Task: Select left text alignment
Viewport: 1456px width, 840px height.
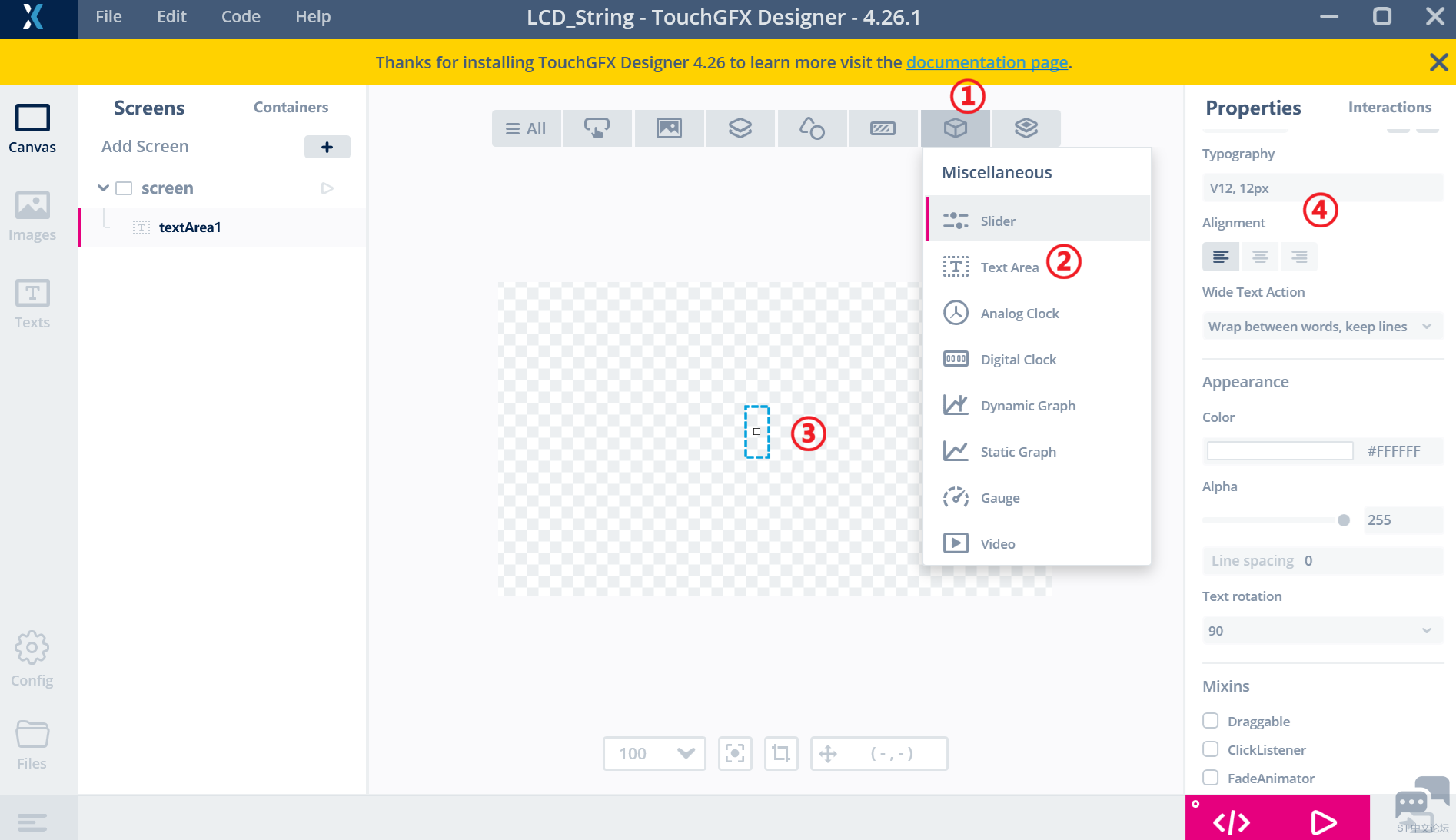Action: pos(1221,257)
